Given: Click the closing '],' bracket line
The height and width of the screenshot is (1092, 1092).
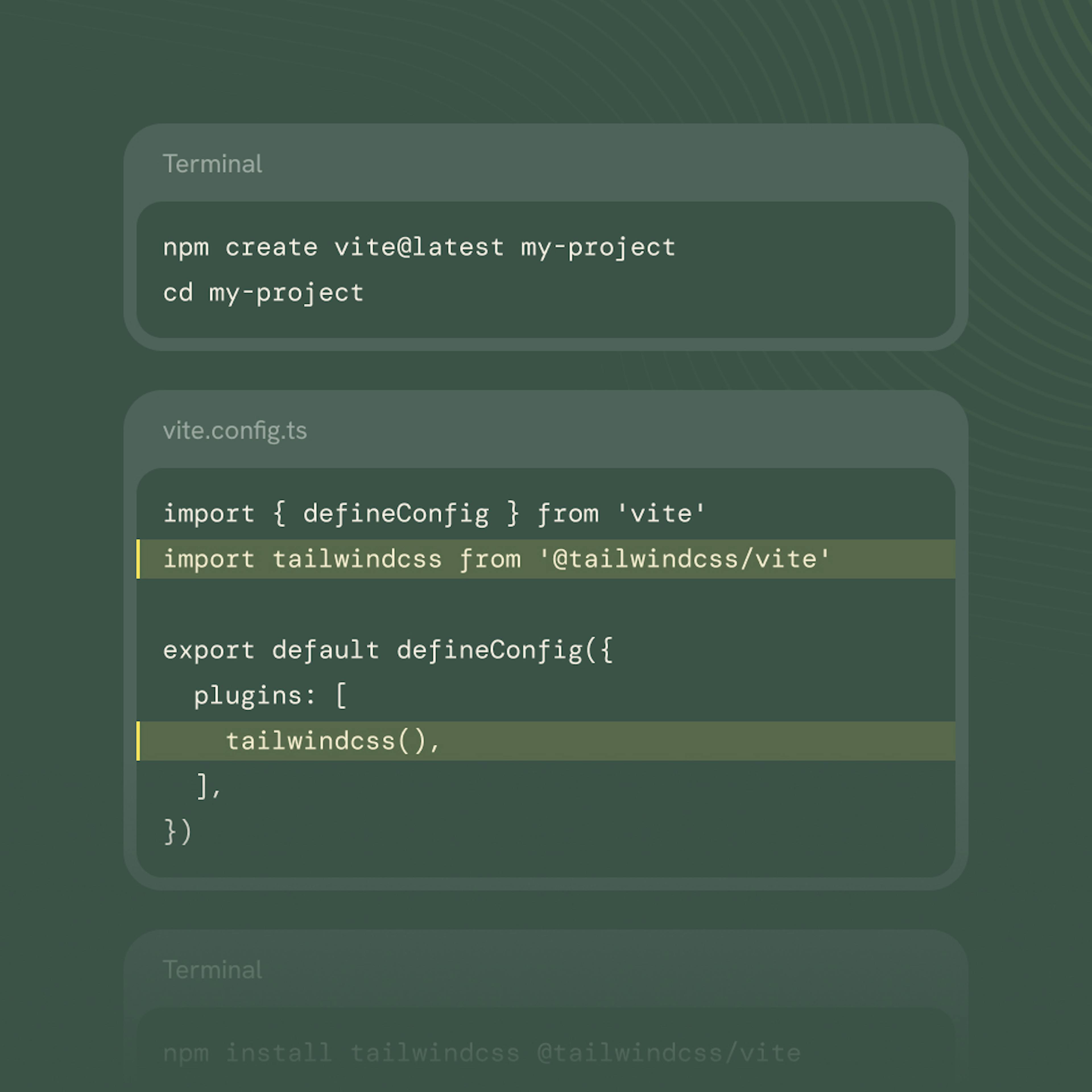Looking at the screenshot, I should pos(208,786).
